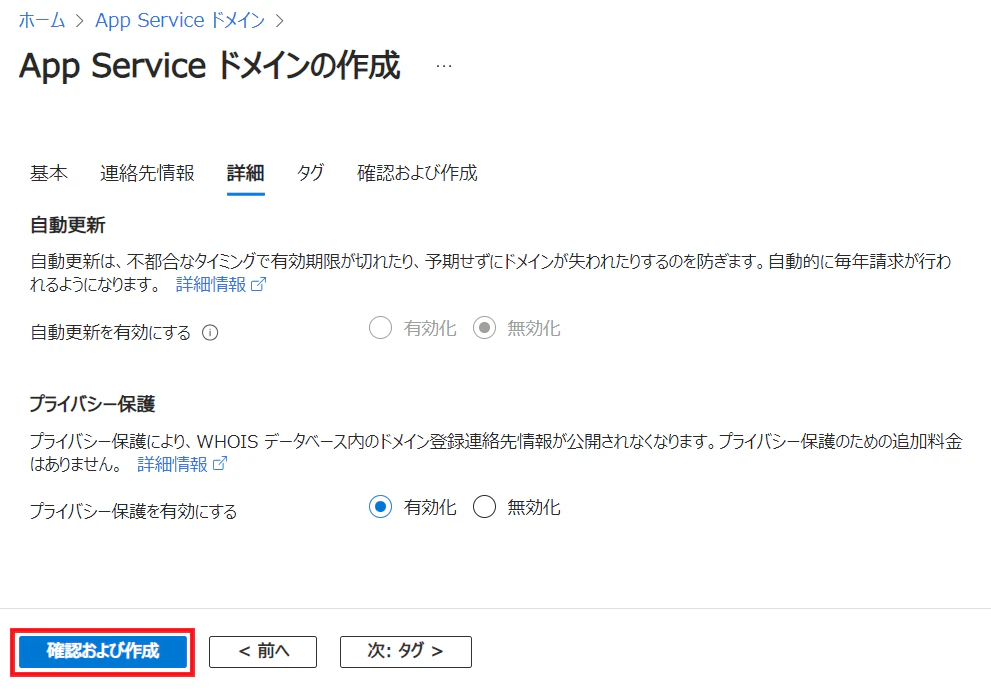
Task: Switch to the 連絡先情報 tab
Action: click(147, 173)
